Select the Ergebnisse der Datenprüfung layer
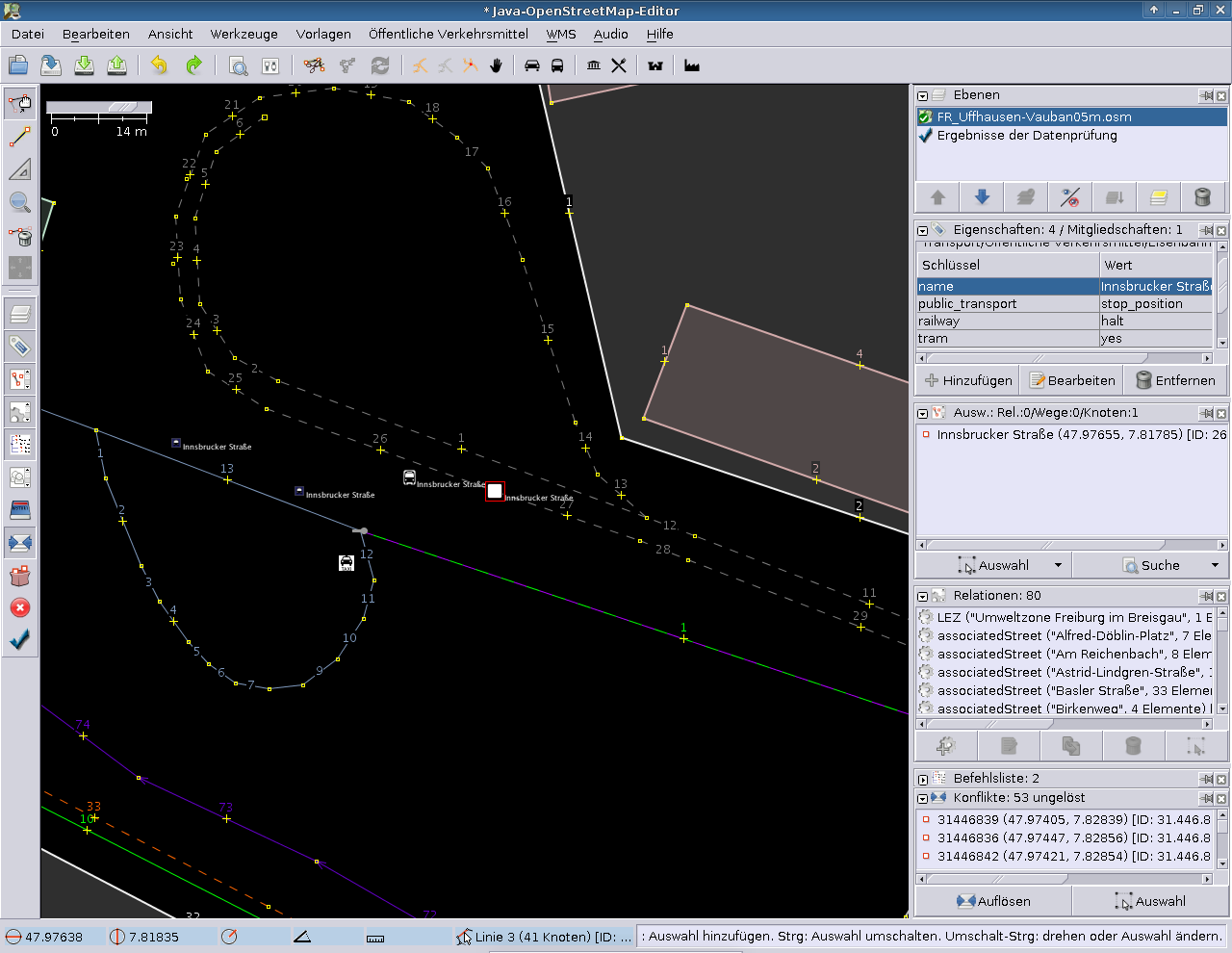 [x=1026, y=136]
